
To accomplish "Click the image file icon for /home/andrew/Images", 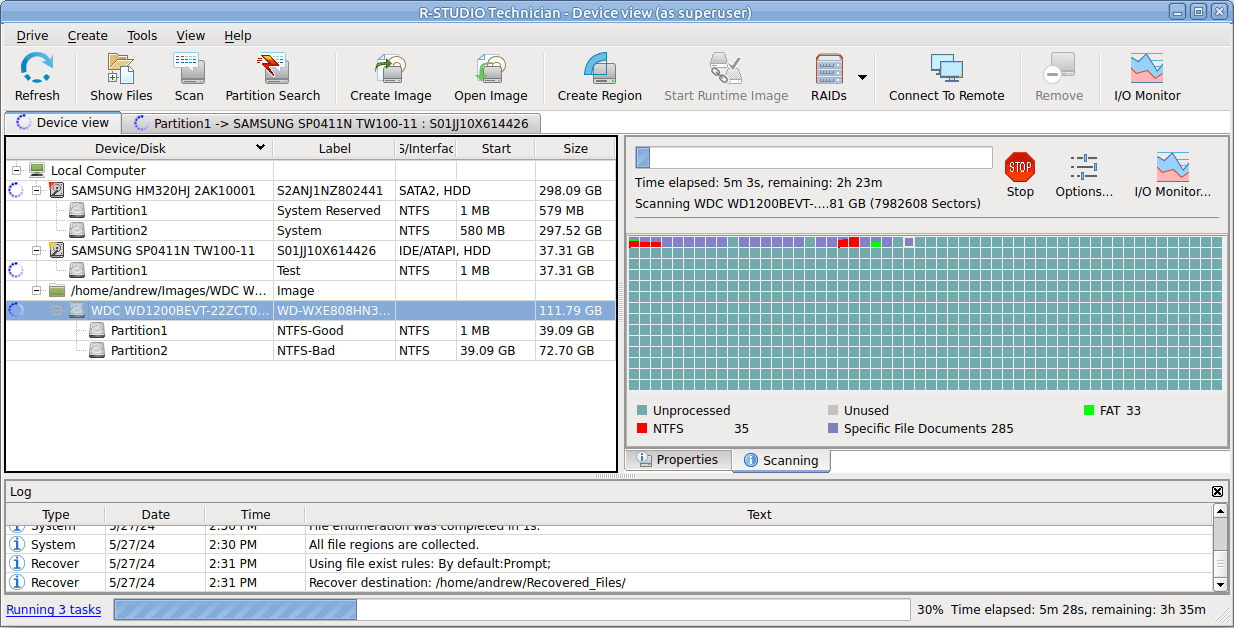I will pos(57,290).
